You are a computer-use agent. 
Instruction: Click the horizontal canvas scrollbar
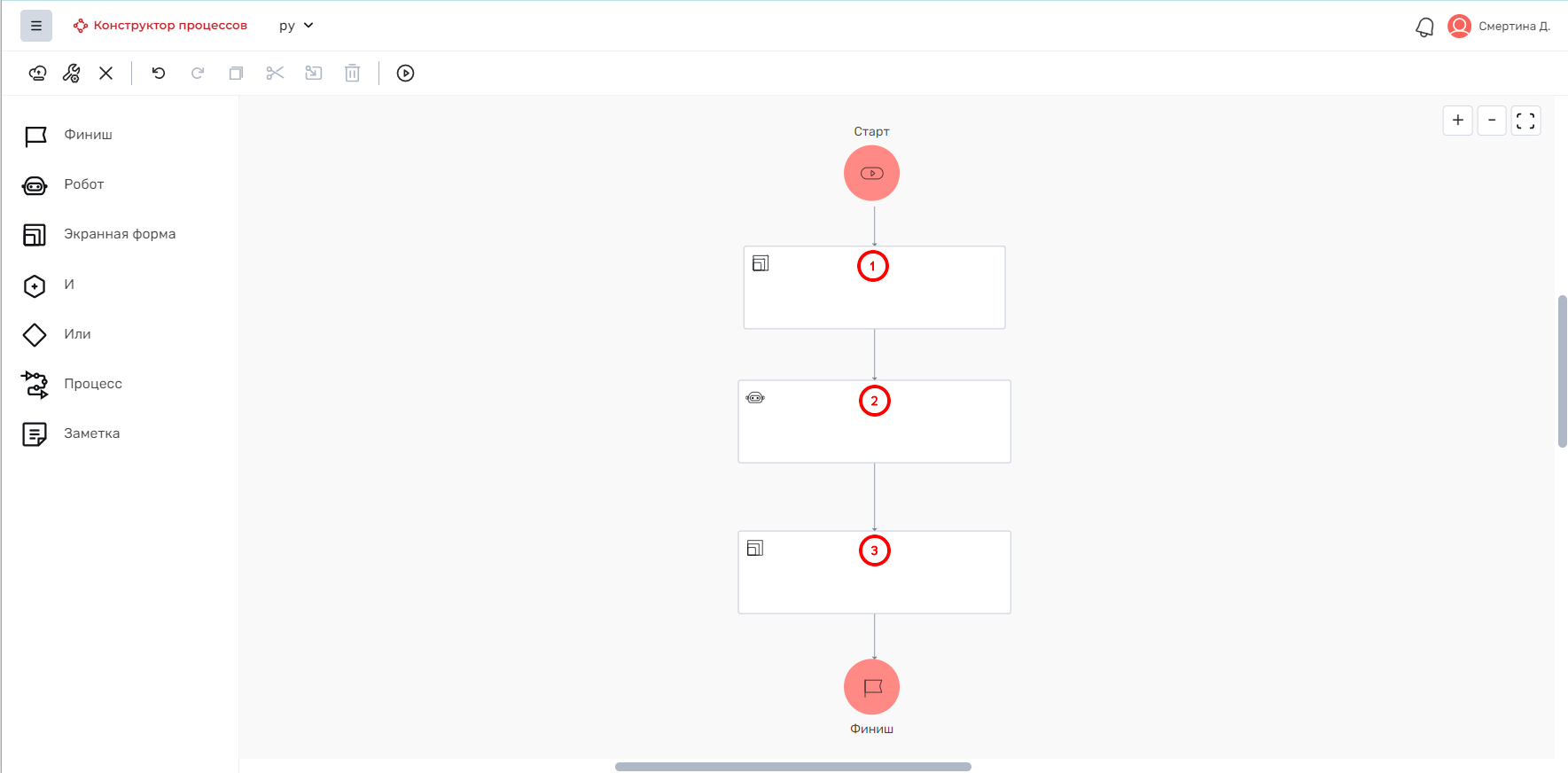[793, 767]
